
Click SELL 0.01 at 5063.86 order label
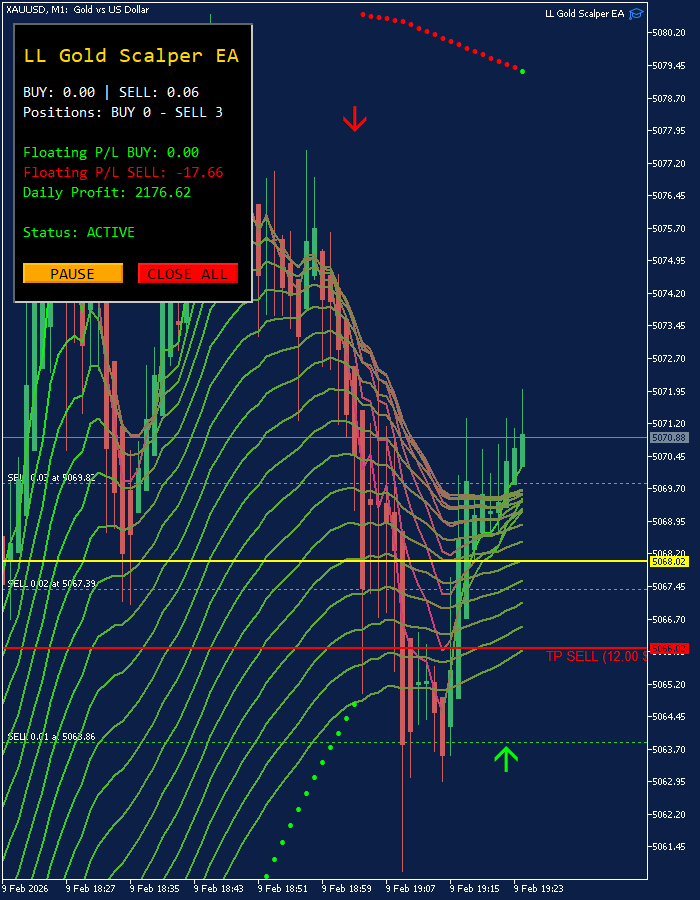click(x=52, y=736)
